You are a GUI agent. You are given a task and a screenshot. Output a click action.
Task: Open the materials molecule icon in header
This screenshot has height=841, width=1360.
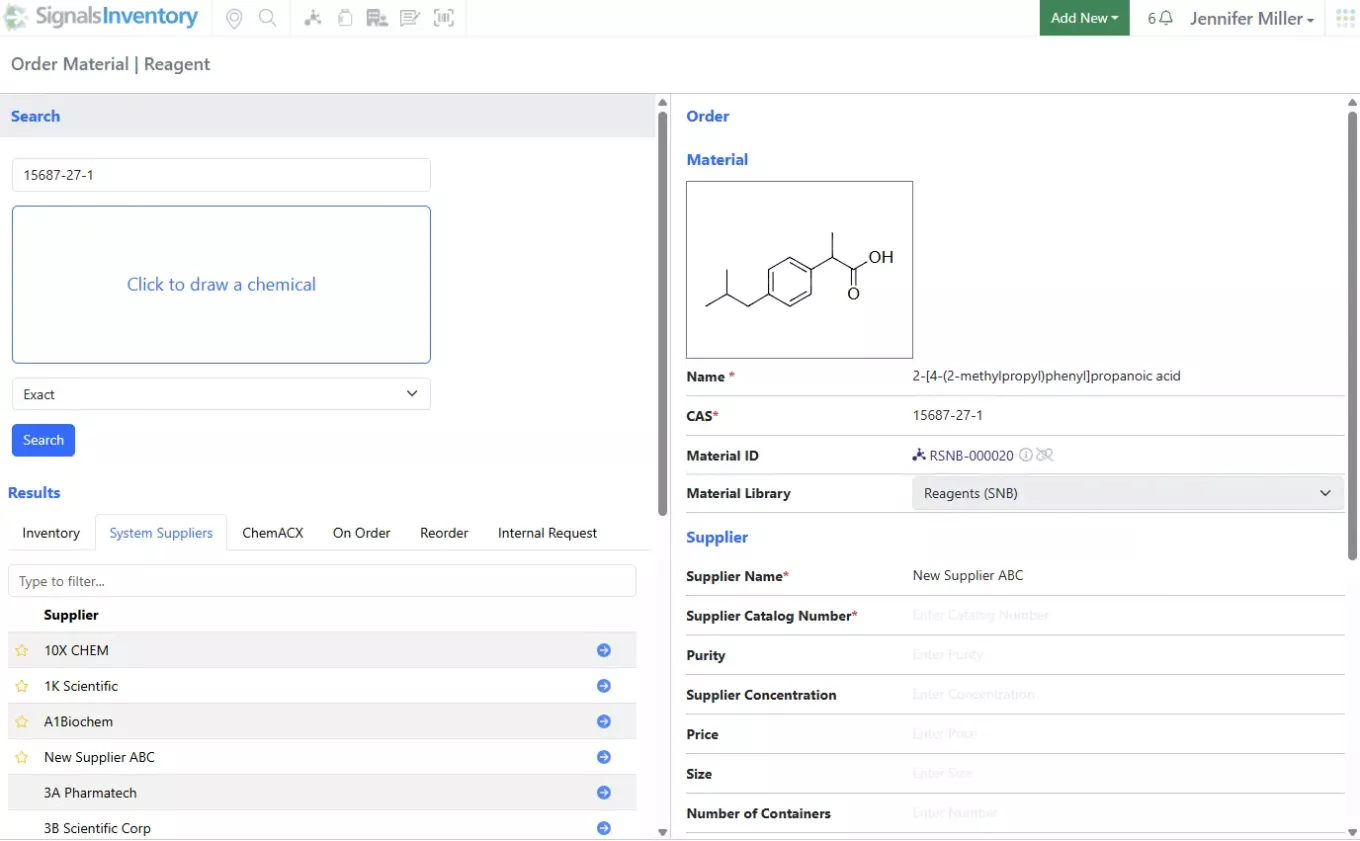(x=313, y=19)
